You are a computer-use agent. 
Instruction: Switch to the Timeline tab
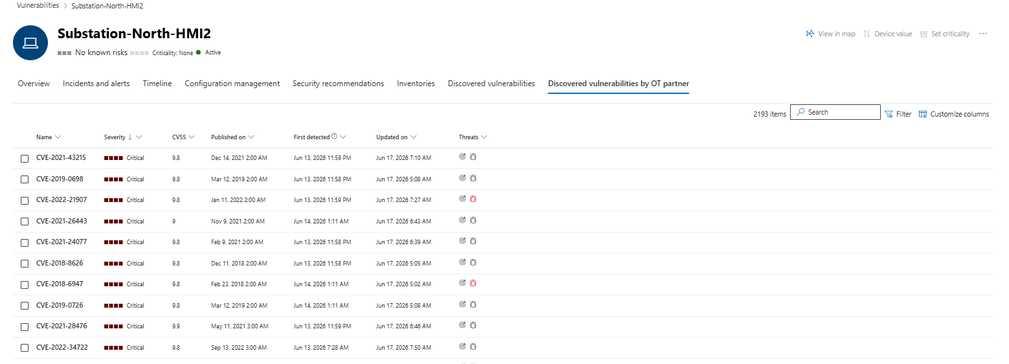coord(157,84)
